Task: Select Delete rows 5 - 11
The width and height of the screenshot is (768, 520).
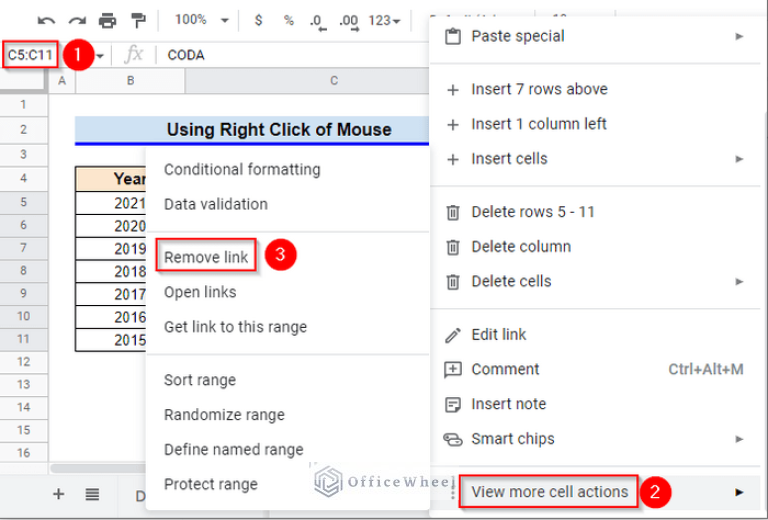Action: click(x=533, y=212)
